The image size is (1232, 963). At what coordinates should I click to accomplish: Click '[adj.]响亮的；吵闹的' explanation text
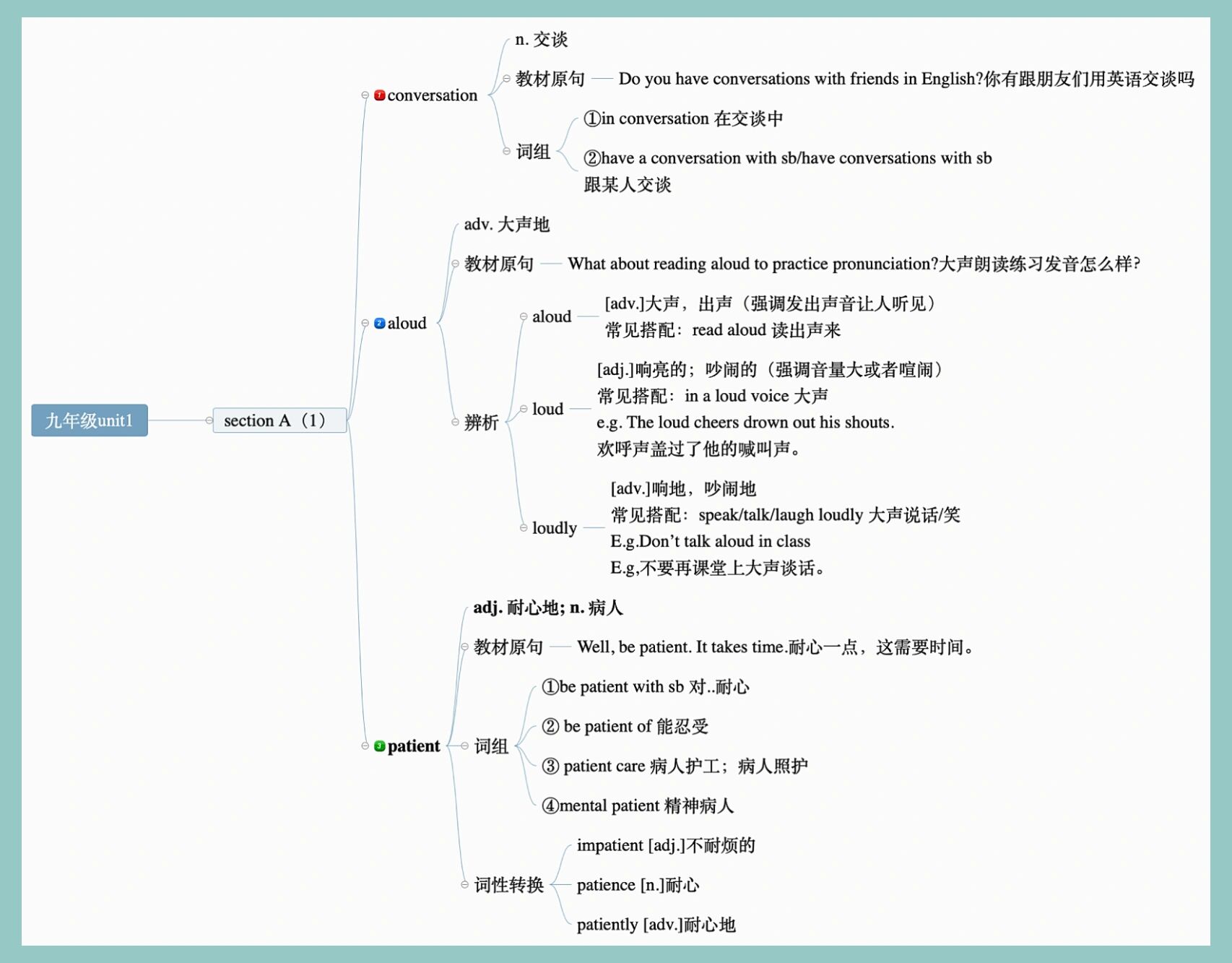click(x=771, y=409)
